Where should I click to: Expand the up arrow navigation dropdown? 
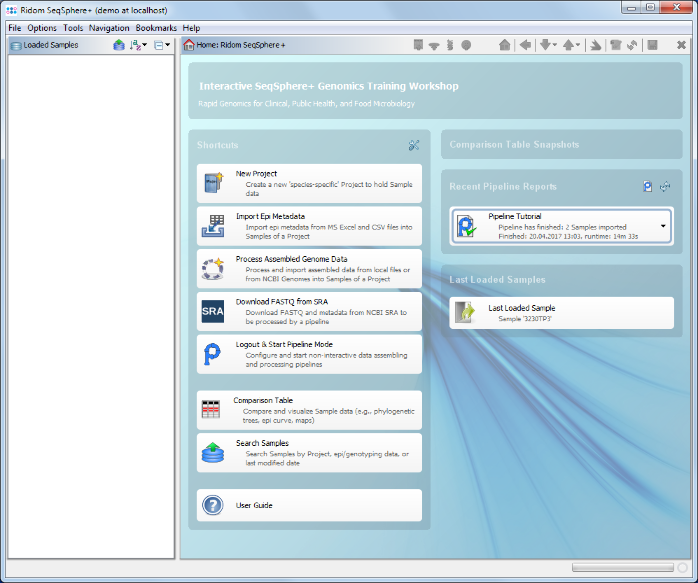pos(578,45)
